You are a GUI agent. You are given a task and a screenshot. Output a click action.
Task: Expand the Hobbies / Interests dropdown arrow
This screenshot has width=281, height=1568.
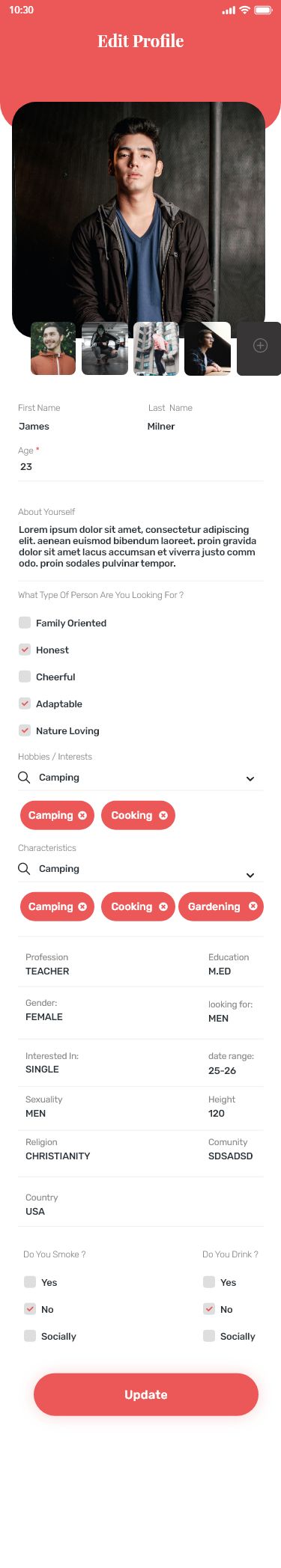[250, 778]
